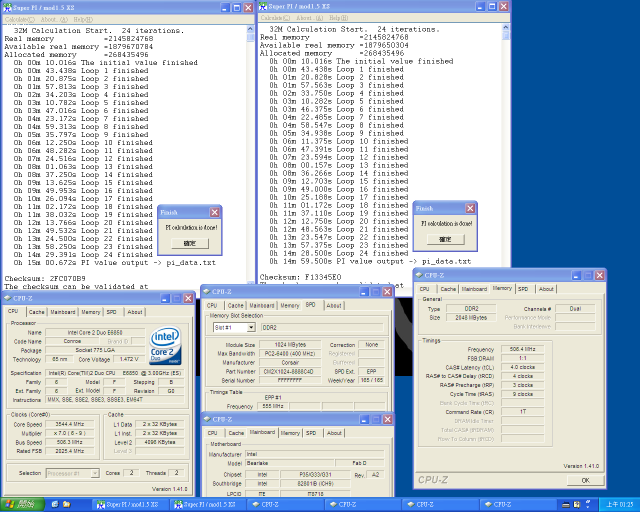Select Memory tab in CPU-Z SPD window
The image size is (640, 512).
click(290, 305)
